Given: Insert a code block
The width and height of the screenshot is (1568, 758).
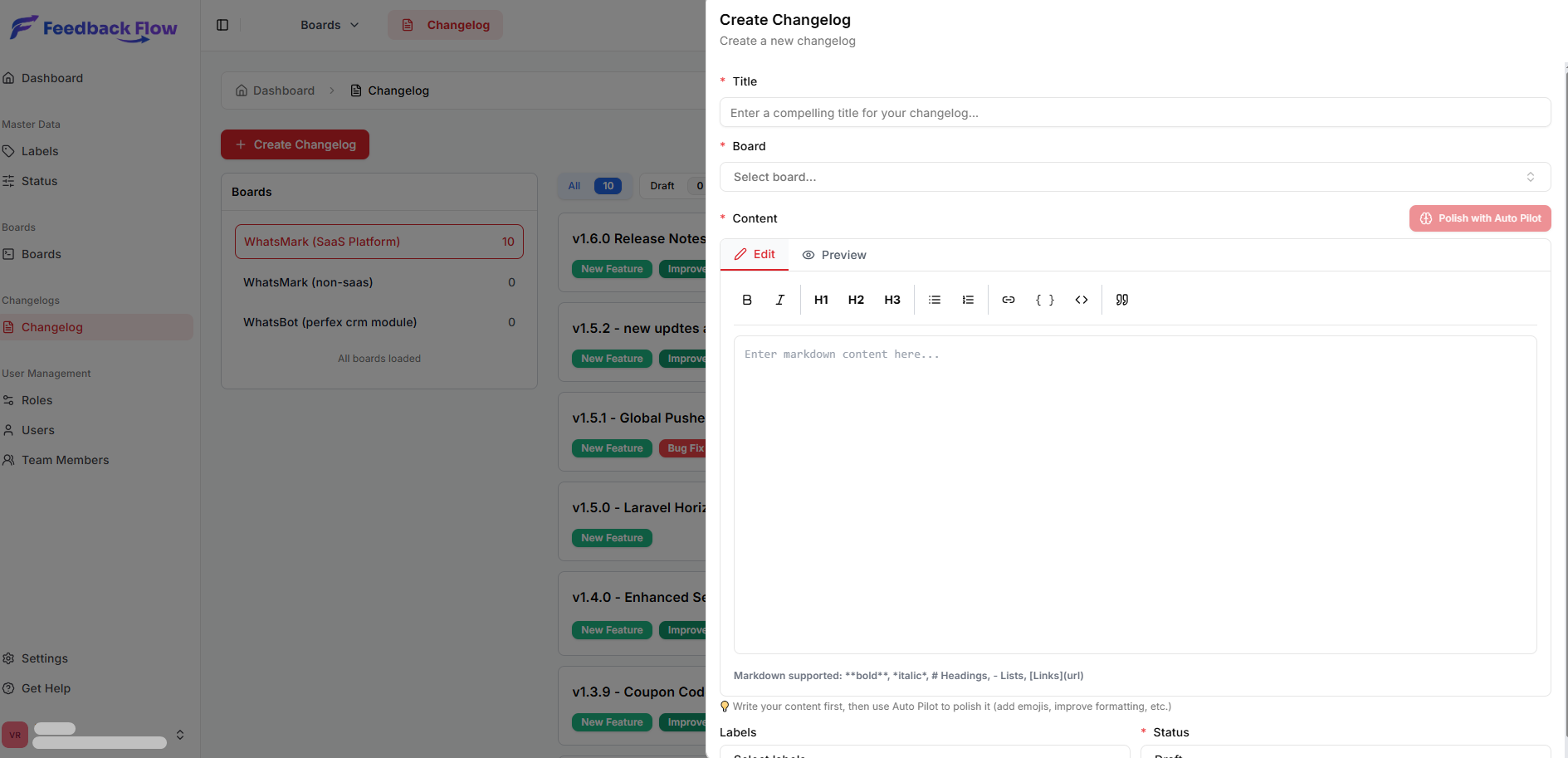Looking at the screenshot, I should [1081, 300].
